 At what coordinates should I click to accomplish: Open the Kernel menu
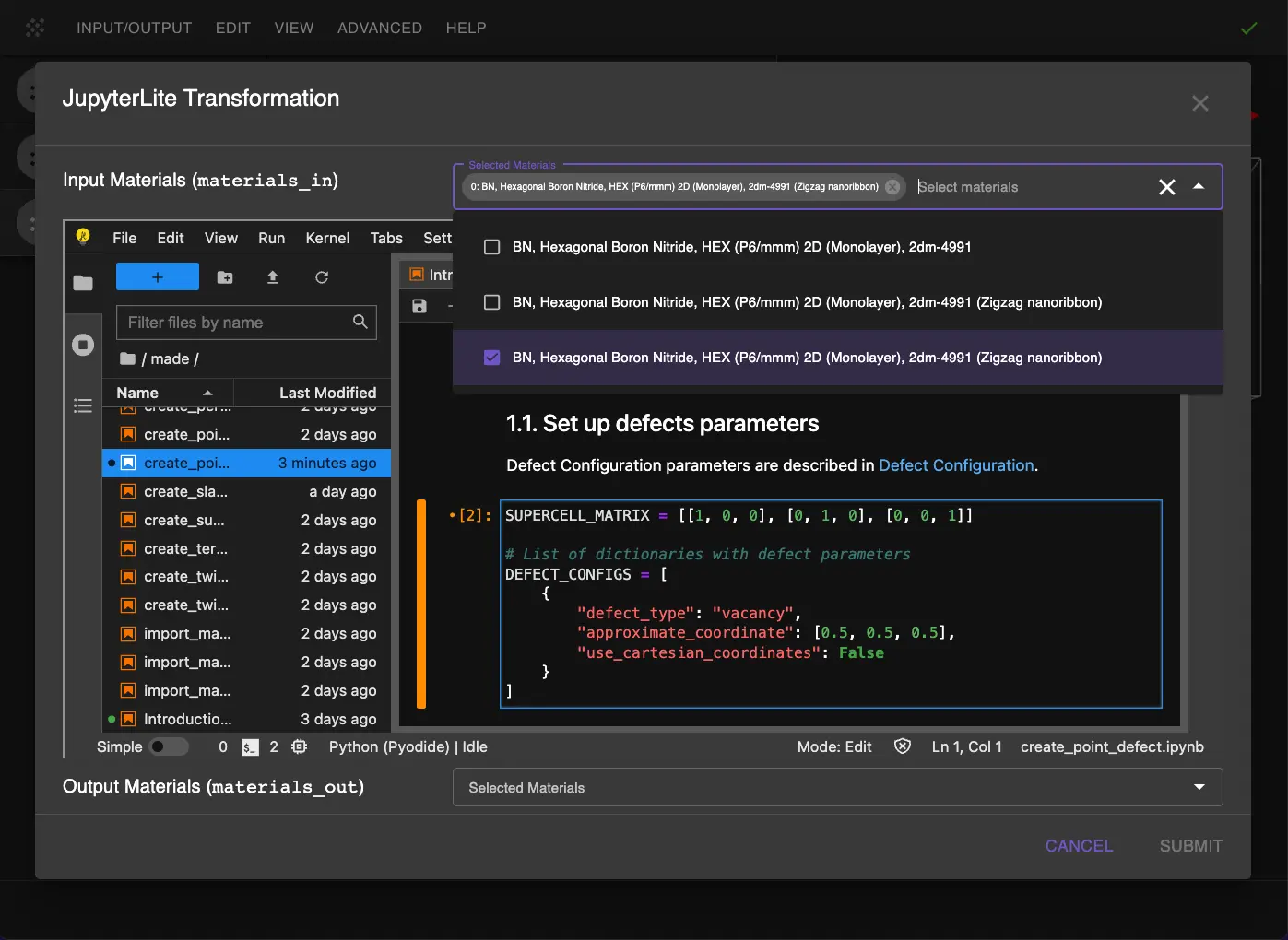327,238
